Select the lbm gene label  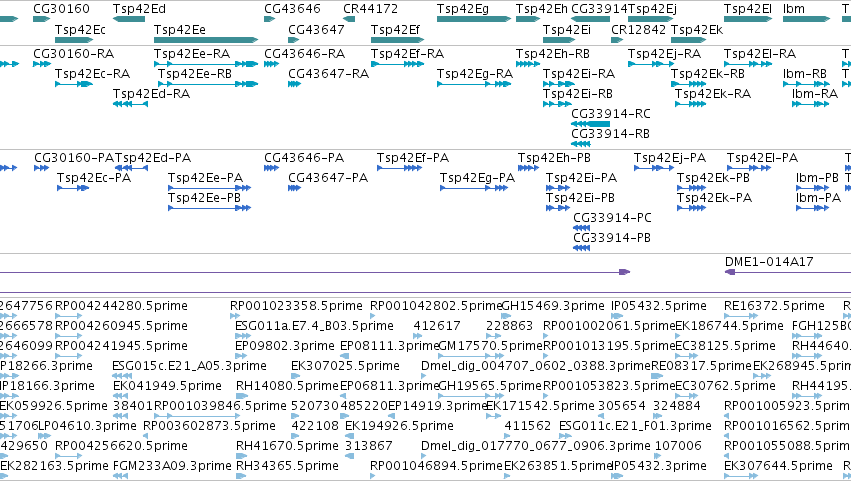(x=793, y=9)
